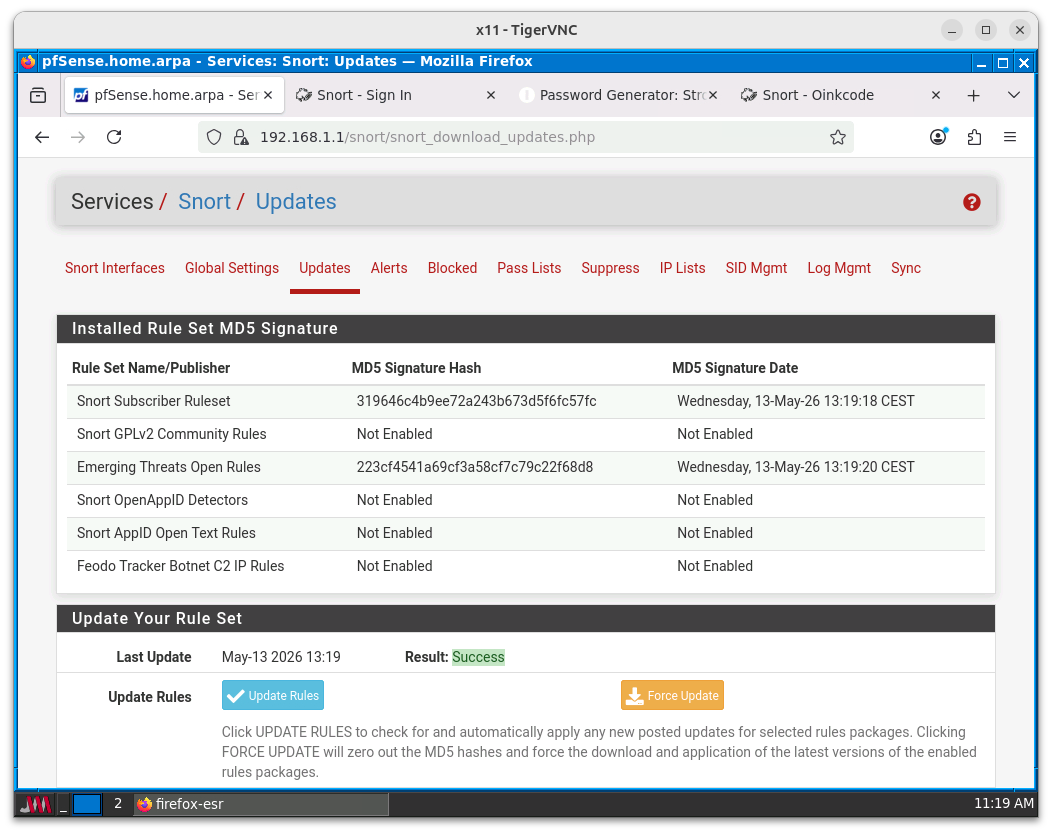
Task: Expand the list all tabs chevron
Action: [1014, 95]
